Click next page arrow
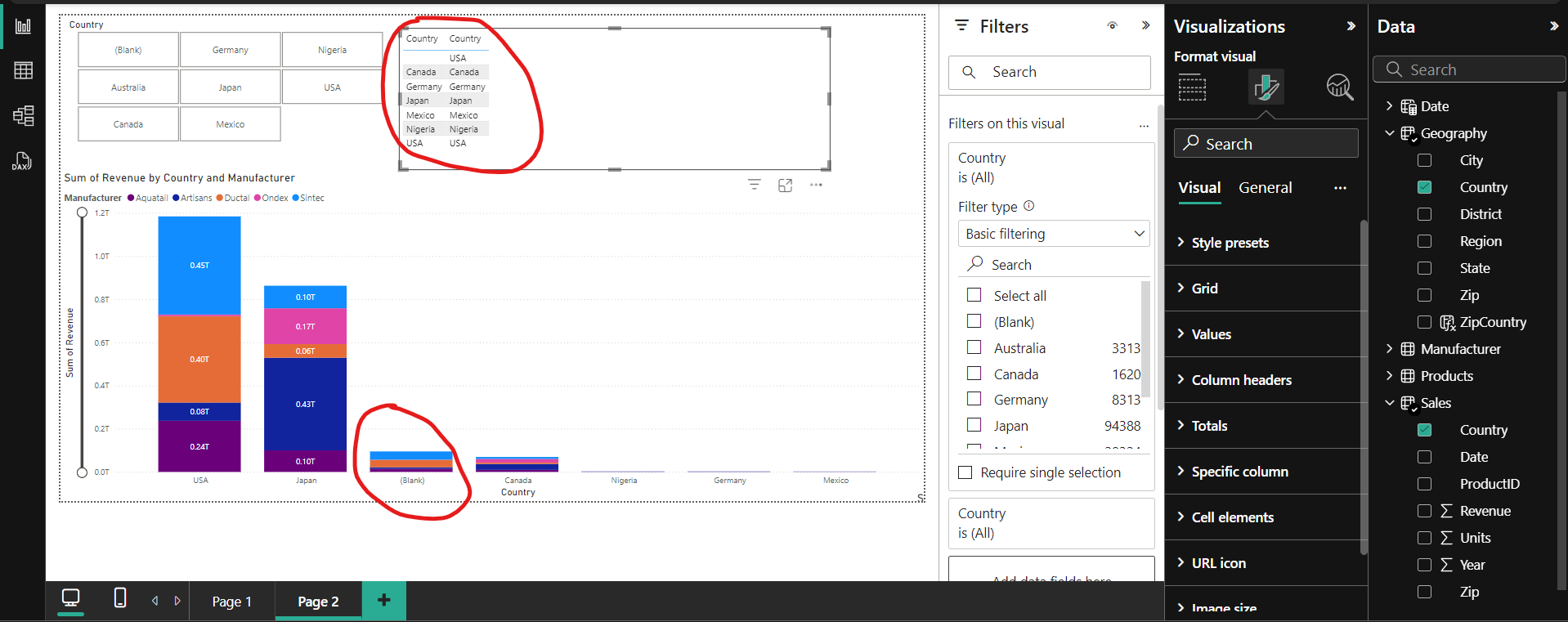Screen dimensions: 1568x622 [x=177, y=601]
